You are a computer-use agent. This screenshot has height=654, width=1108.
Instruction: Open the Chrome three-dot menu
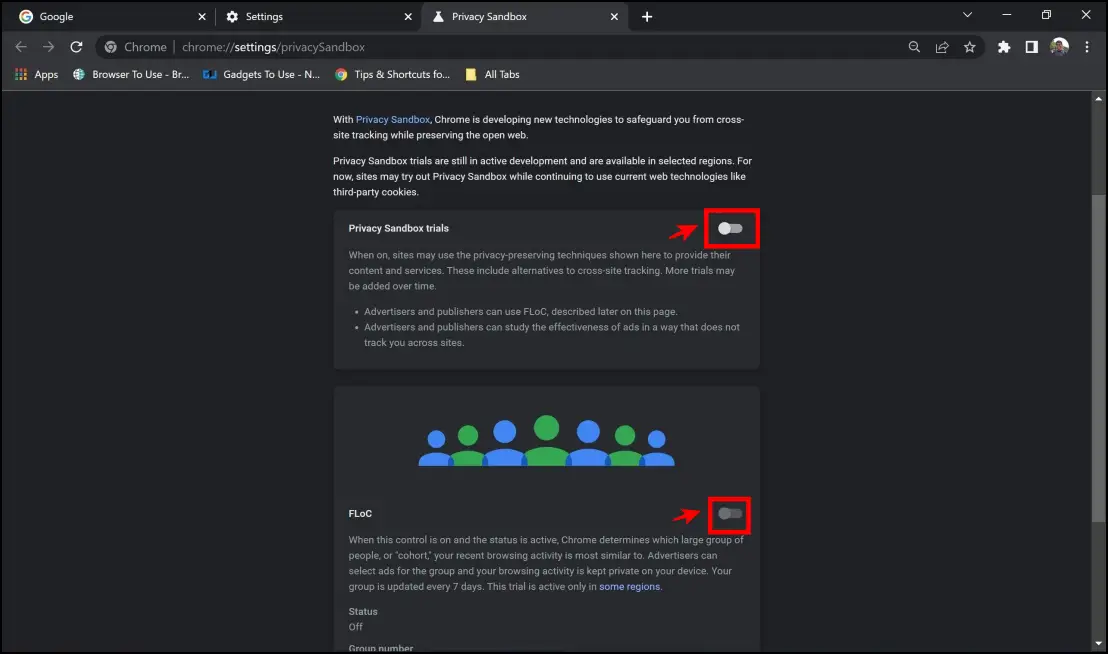[x=1087, y=47]
